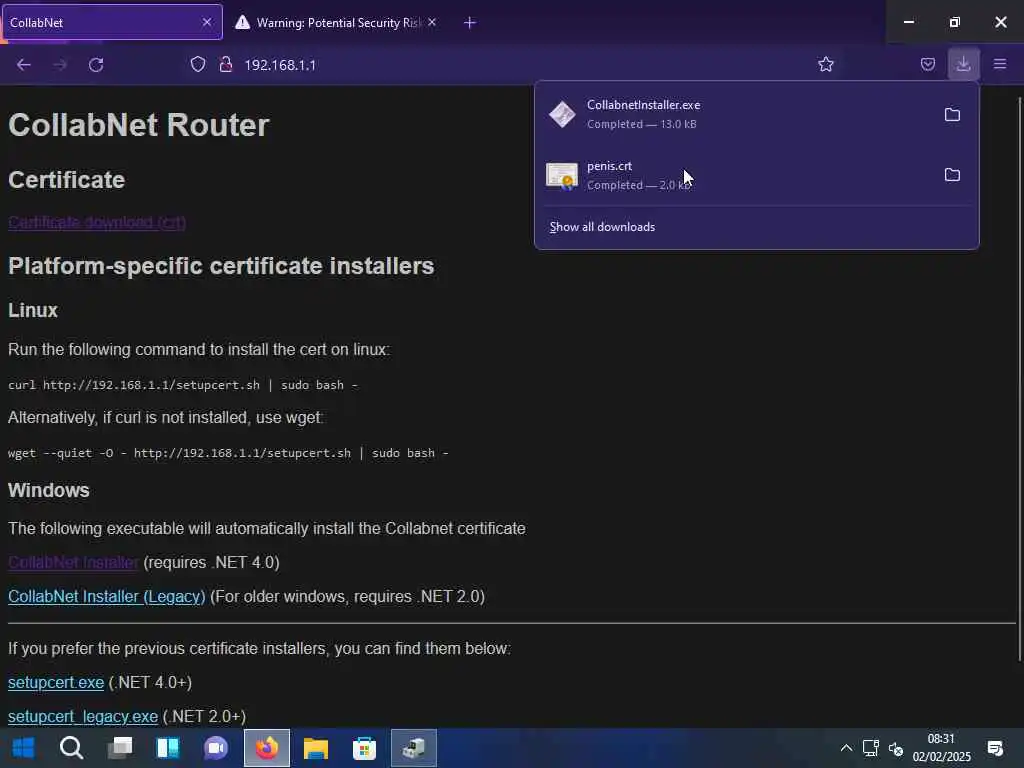
Task: Open the CollabnetInstaller.exe downloaded file
Action: pyautogui.click(x=736, y=114)
